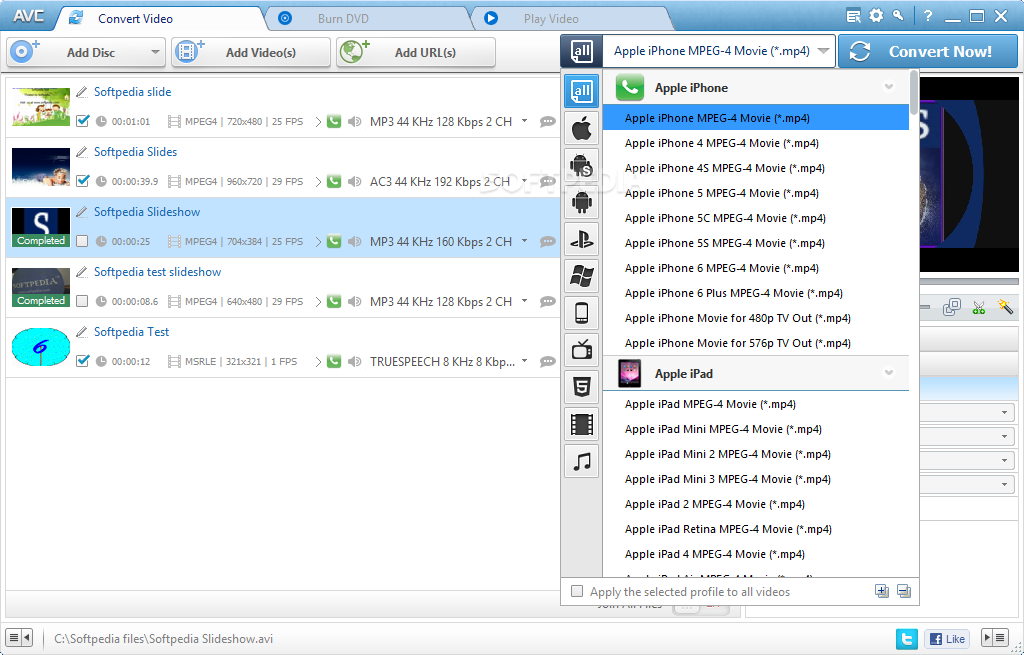Expand the Add Disc dropdown arrow

point(155,52)
